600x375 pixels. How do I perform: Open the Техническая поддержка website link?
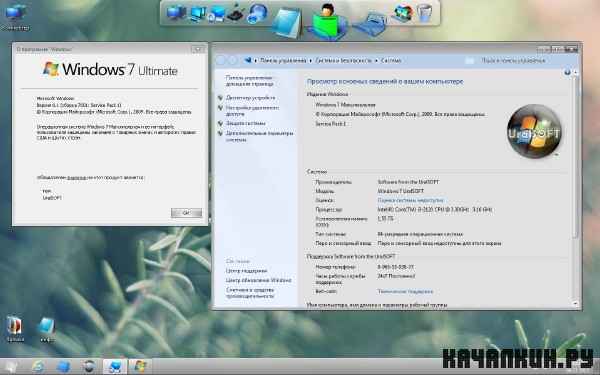(405, 291)
